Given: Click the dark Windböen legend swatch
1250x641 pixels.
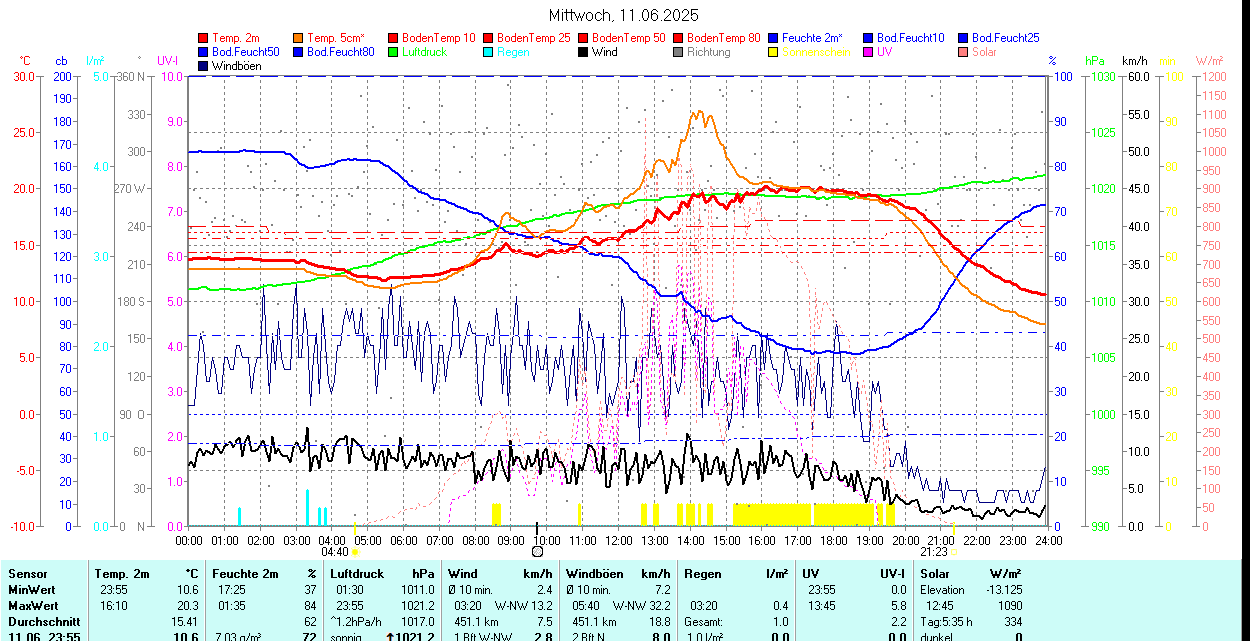Looking at the screenshot, I should tap(203, 66).
